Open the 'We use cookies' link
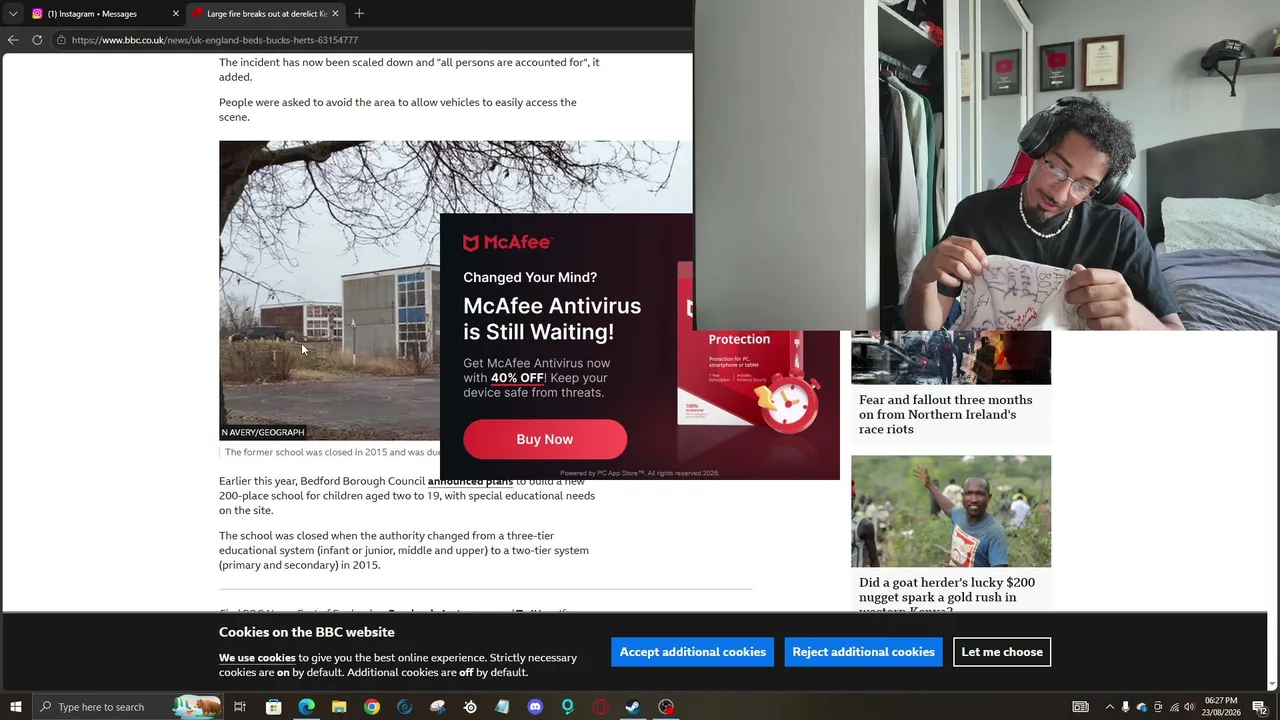This screenshot has width=1280, height=720. 257,658
